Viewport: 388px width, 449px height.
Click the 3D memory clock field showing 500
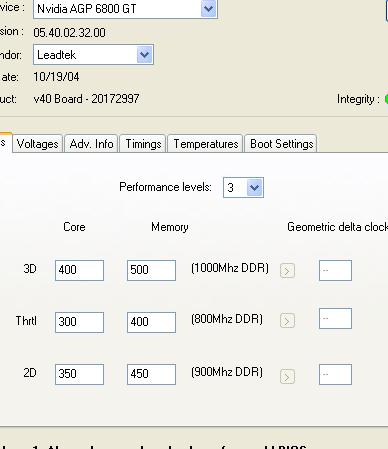pyautogui.click(x=151, y=270)
